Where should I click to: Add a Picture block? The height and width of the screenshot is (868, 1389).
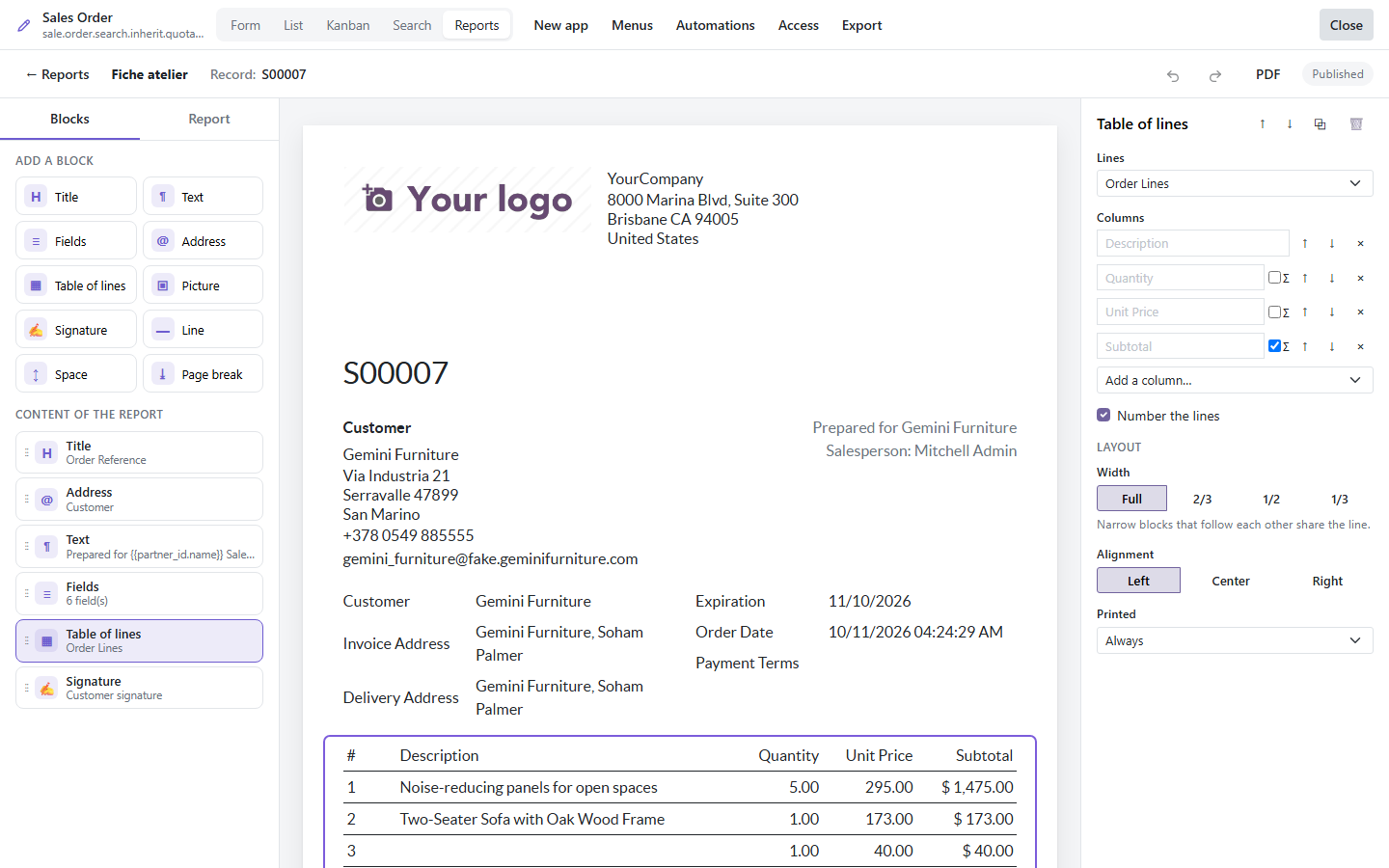click(203, 285)
